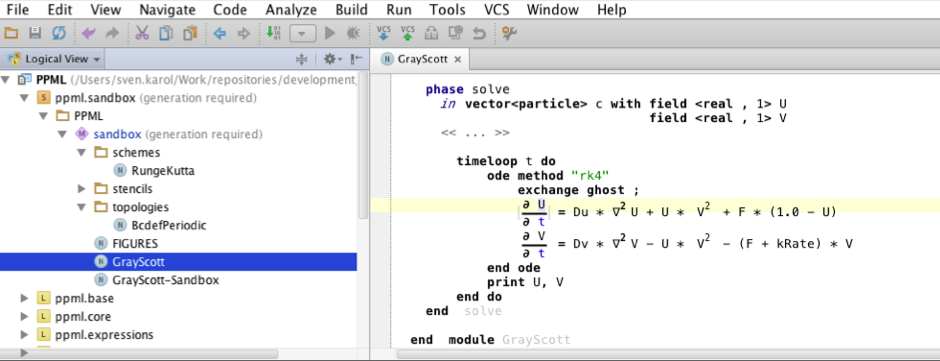Navigate Forward with right arrow
Viewport: 940px width, 361px height.
coord(243,33)
